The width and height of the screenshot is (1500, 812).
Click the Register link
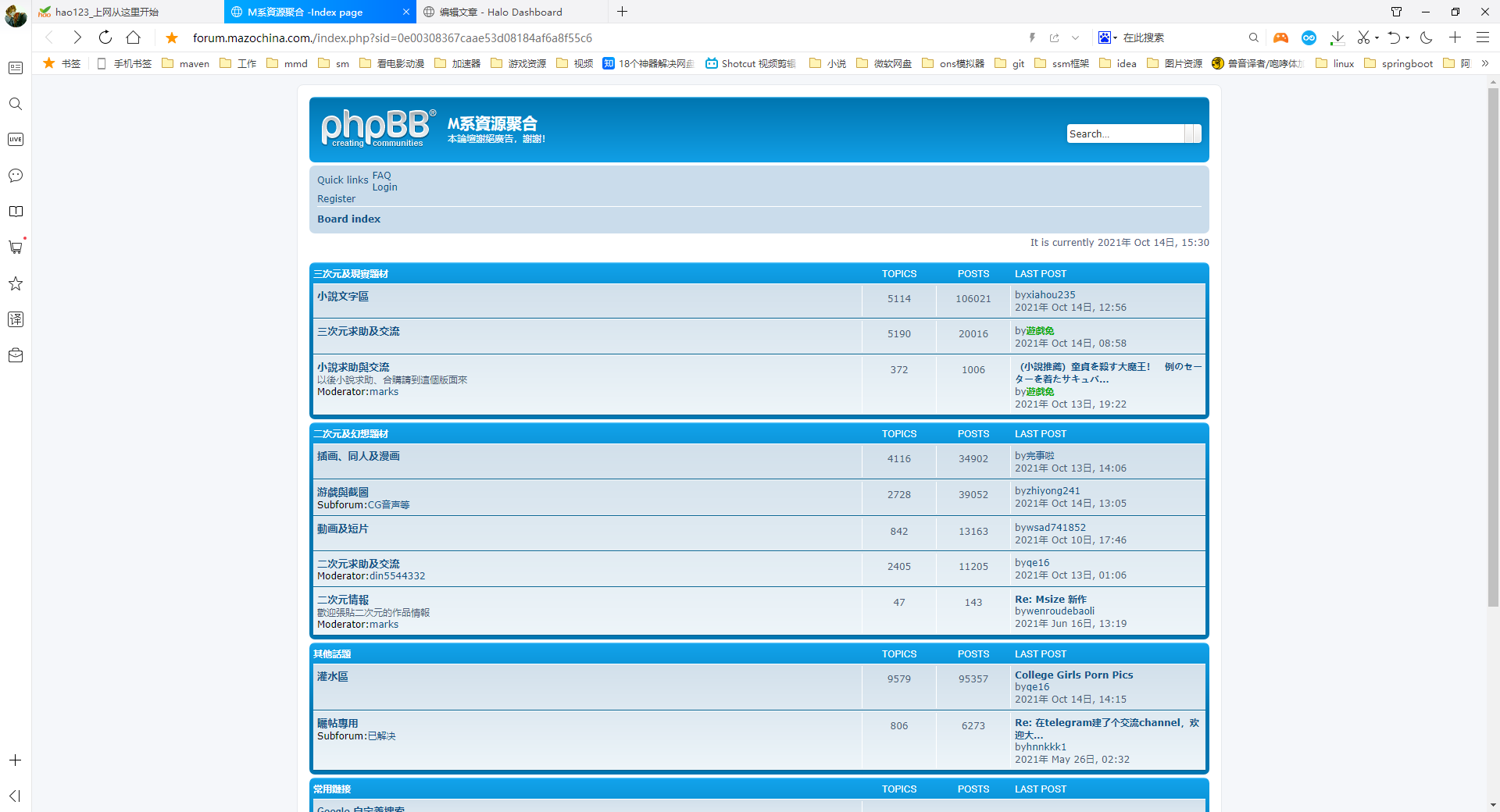pyautogui.click(x=336, y=199)
